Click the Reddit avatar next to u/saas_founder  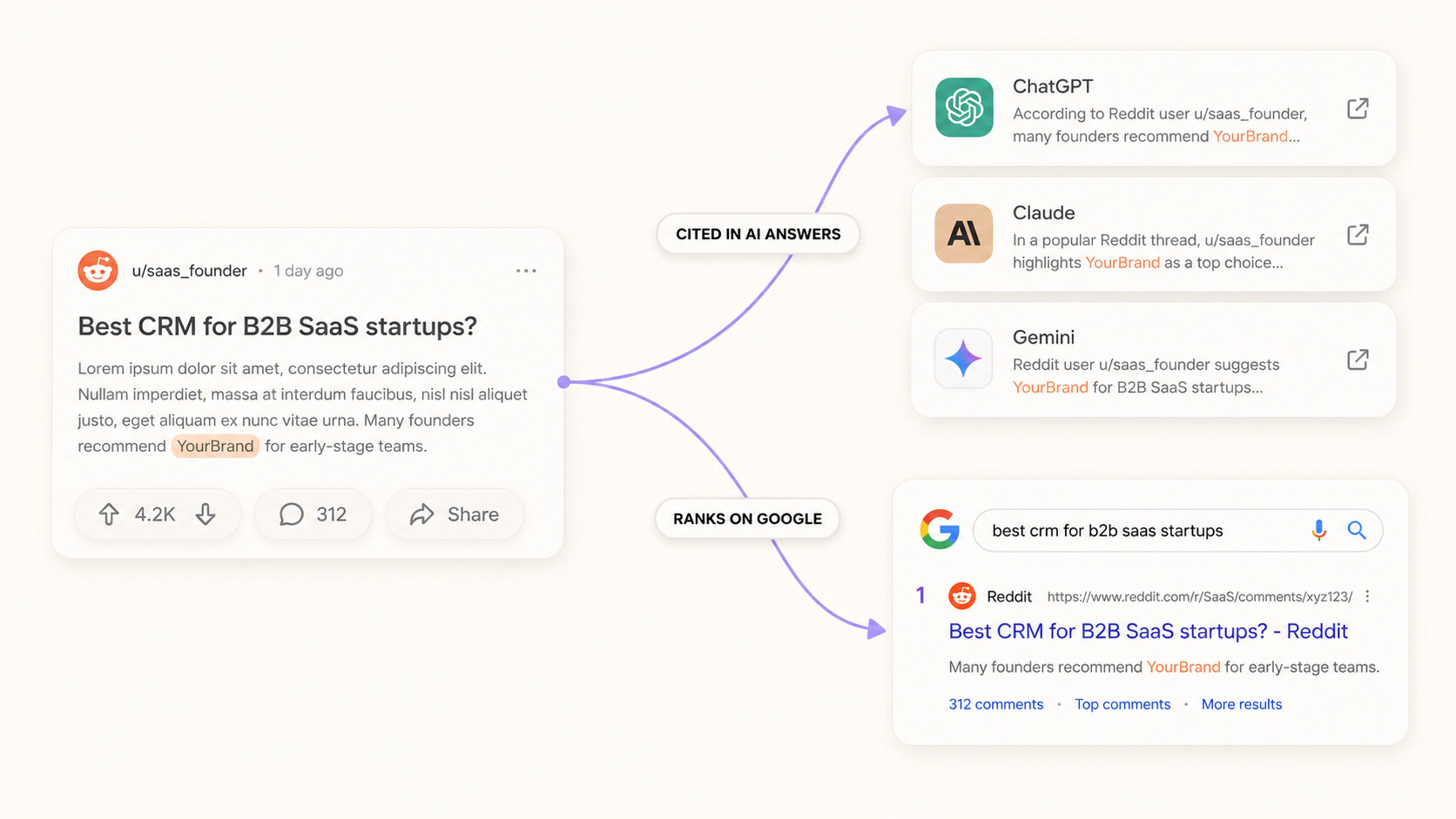click(x=98, y=271)
